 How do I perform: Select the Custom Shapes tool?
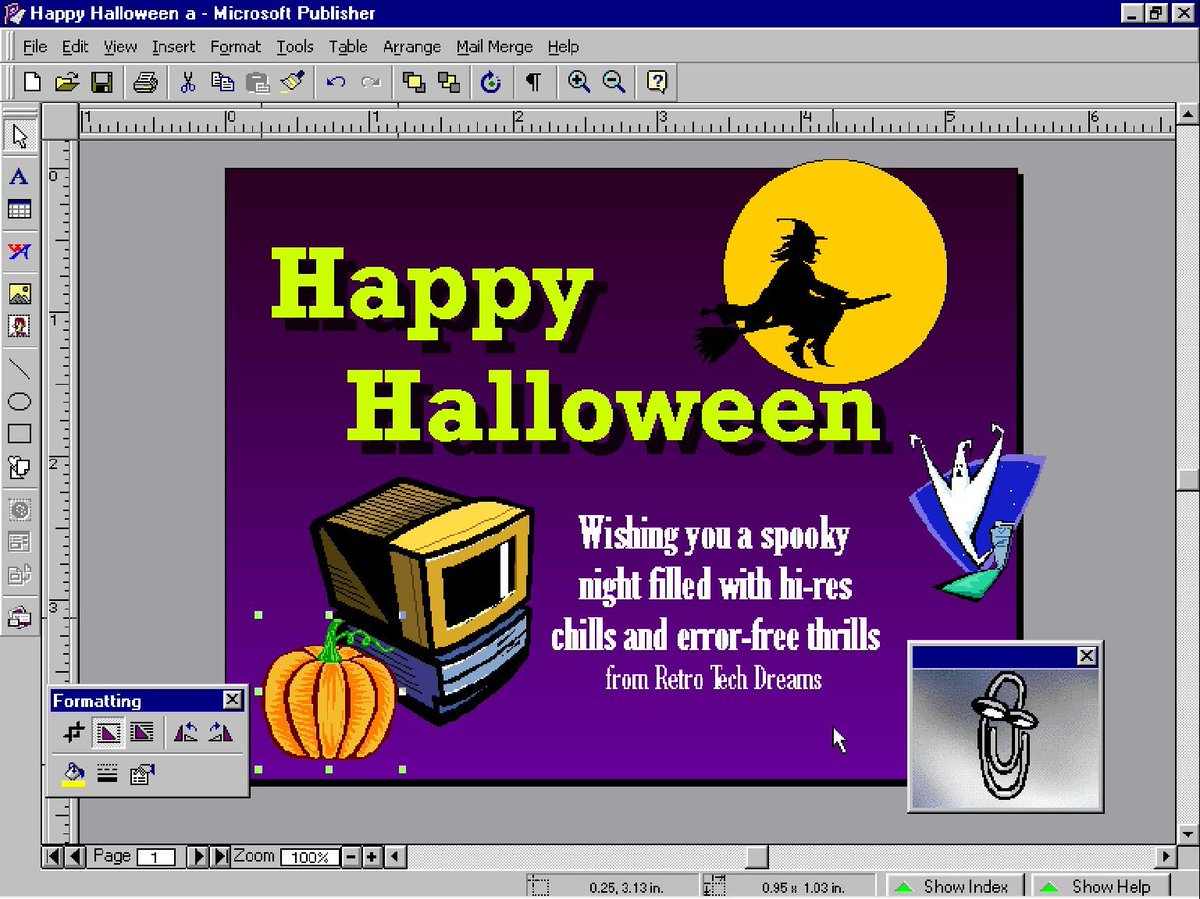tap(20, 467)
